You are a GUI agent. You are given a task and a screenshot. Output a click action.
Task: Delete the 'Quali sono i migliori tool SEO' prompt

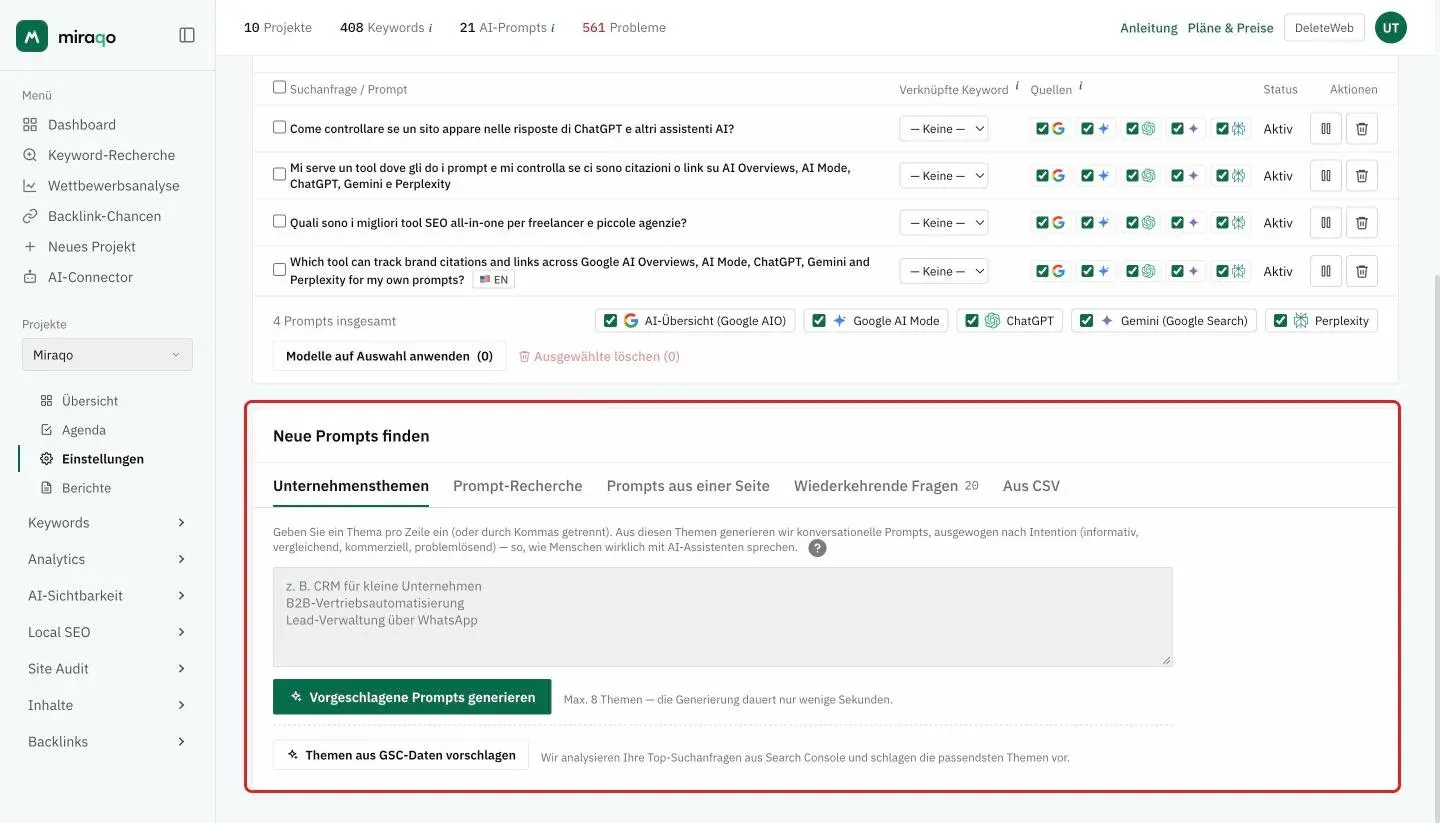[1362, 222]
